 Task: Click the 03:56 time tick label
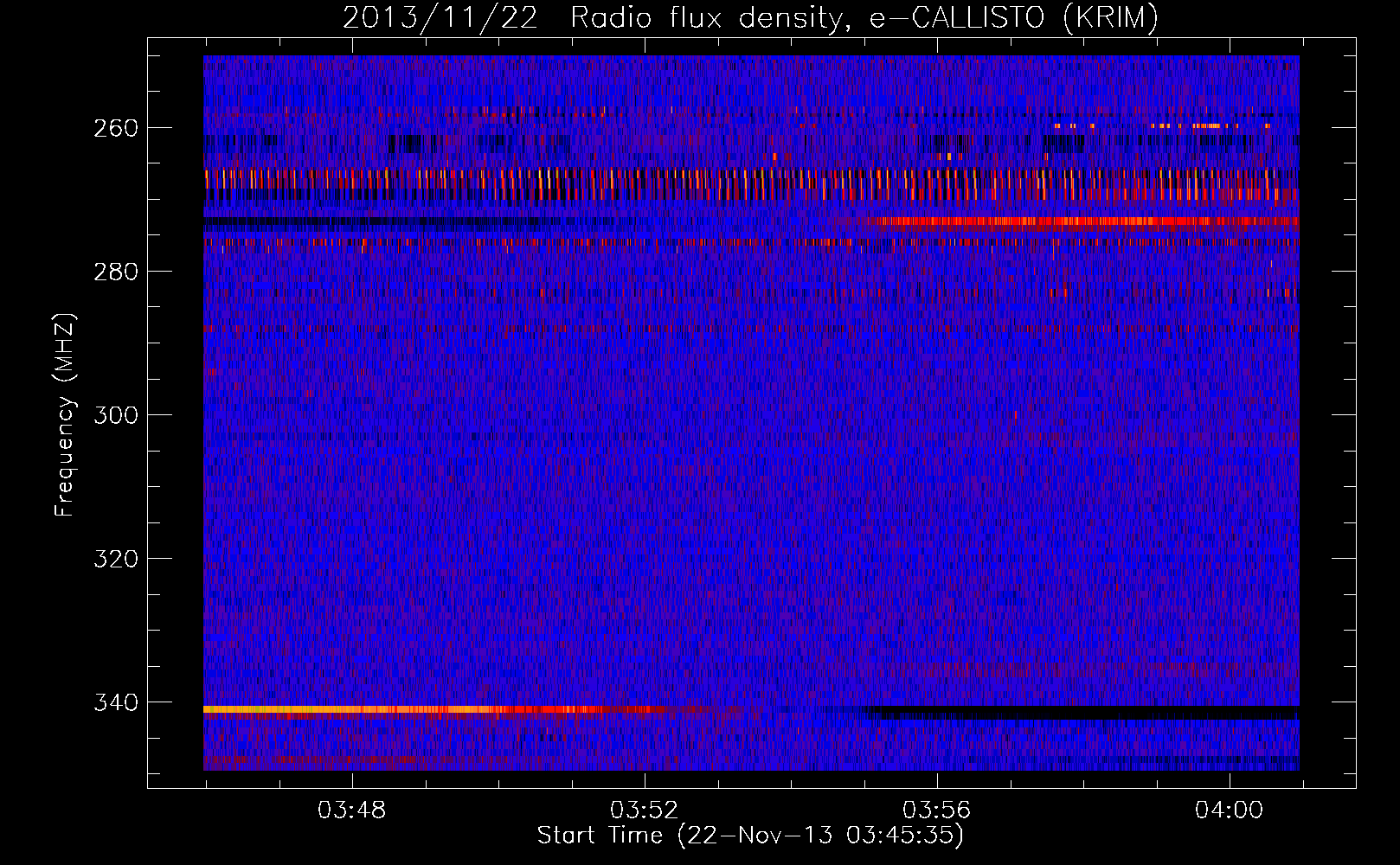pyautogui.click(x=937, y=811)
